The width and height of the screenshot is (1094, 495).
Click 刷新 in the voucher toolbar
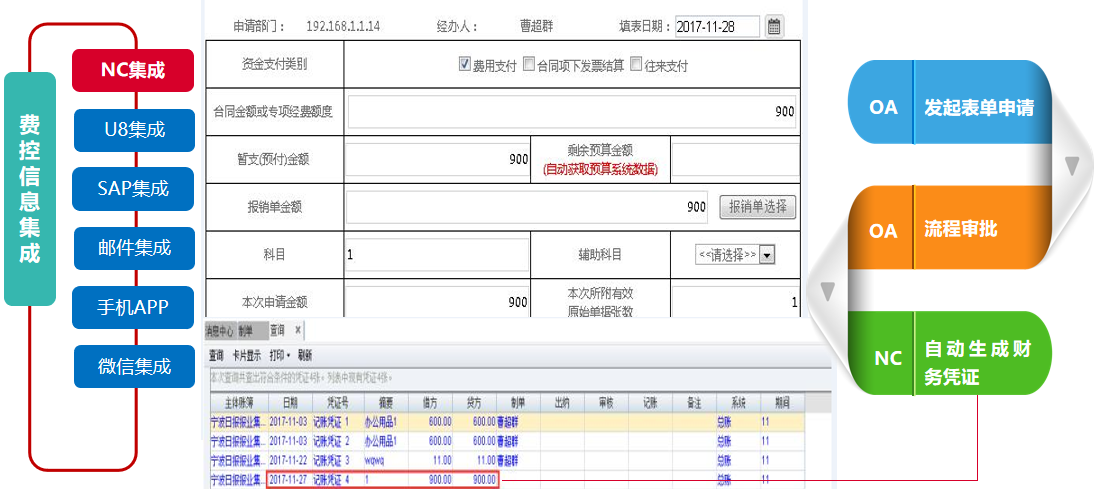pyautogui.click(x=305, y=355)
